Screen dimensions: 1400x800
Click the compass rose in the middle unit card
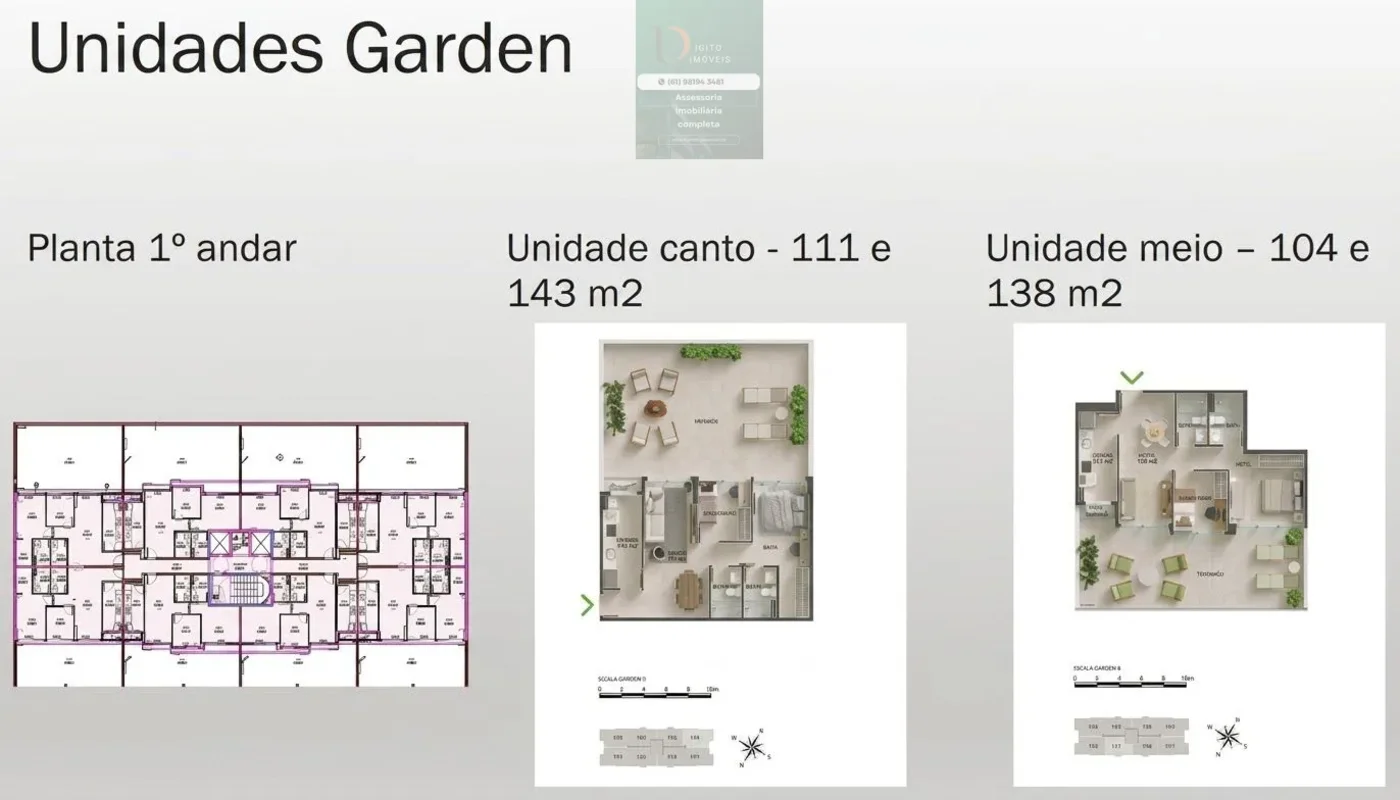click(x=1228, y=736)
